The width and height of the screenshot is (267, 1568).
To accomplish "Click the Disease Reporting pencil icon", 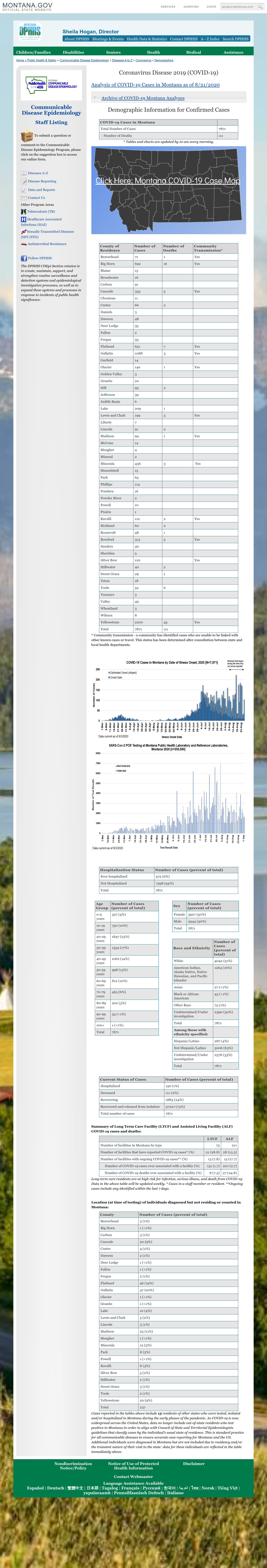I will pyautogui.click(x=24, y=181).
